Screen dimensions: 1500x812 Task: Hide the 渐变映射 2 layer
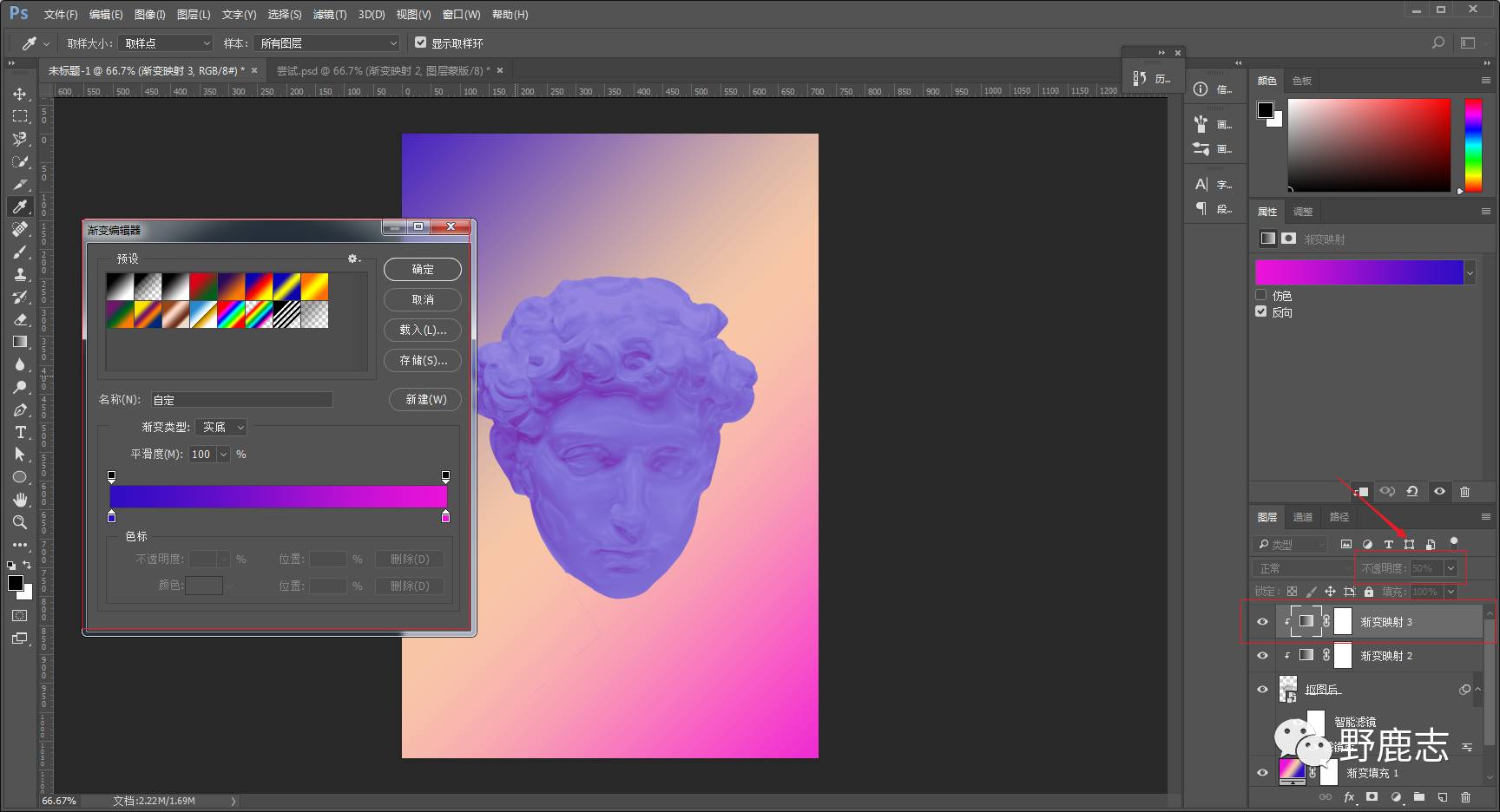[1262, 656]
